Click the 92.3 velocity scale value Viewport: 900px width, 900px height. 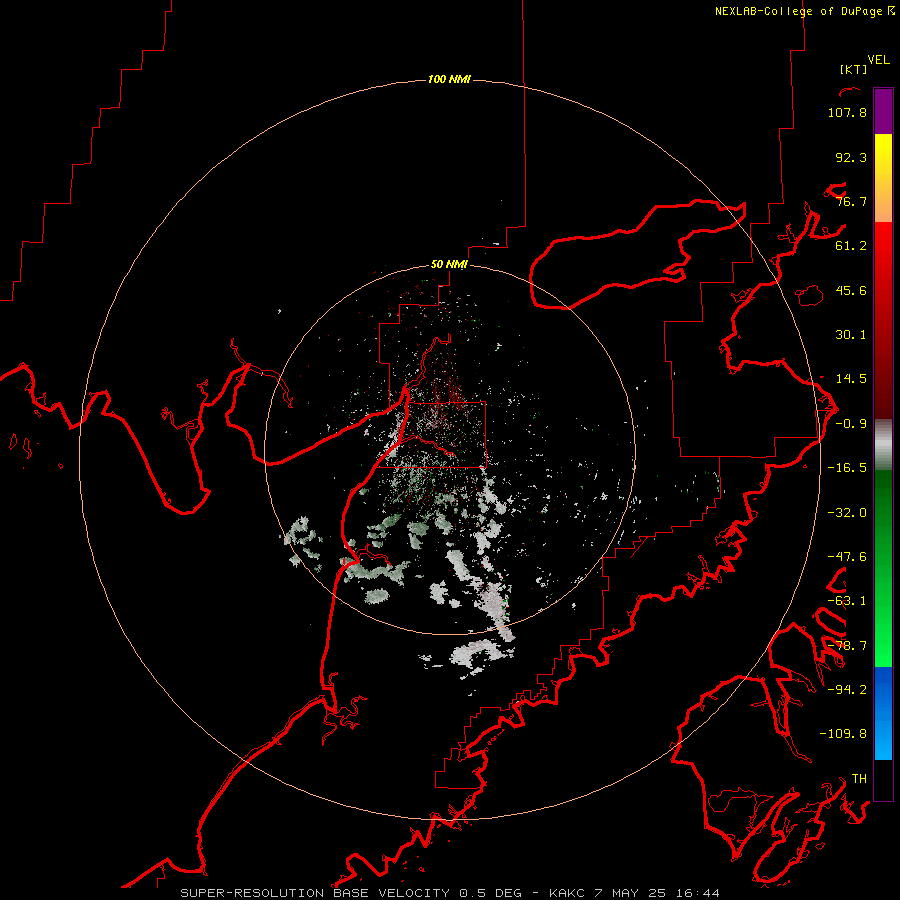(x=851, y=157)
